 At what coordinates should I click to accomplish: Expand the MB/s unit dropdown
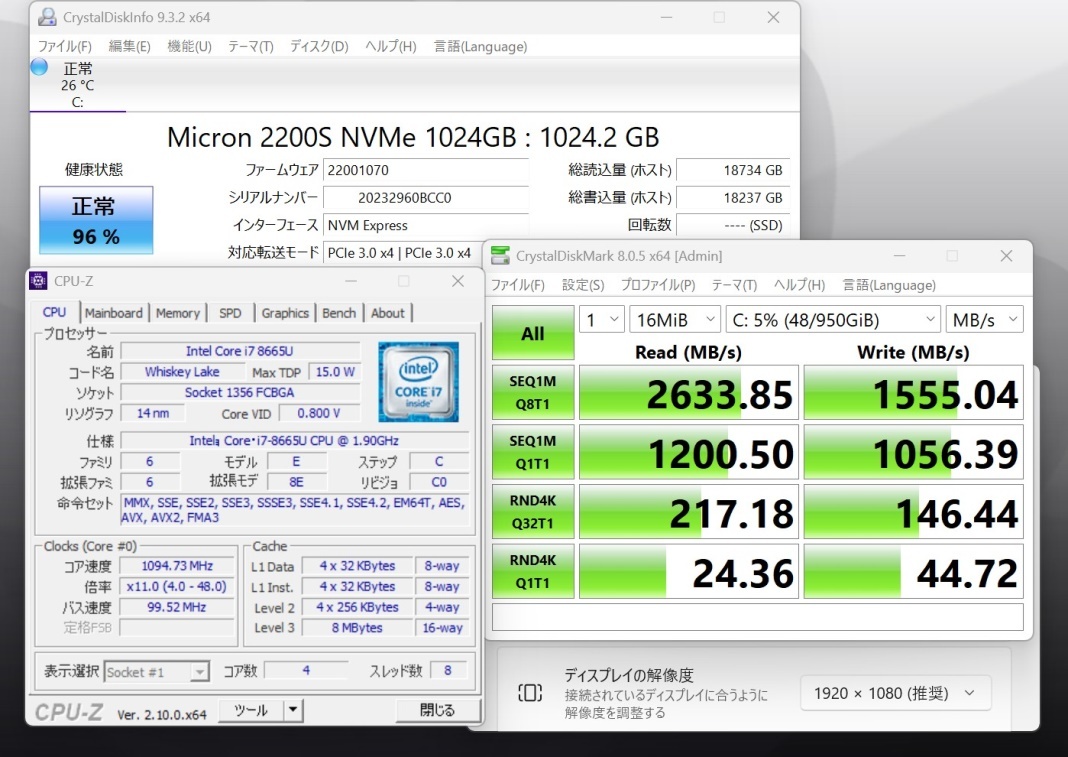coord(984,320)
